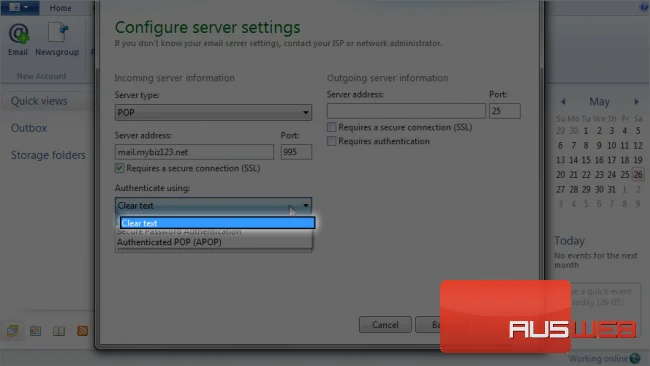The height and width of the screenshot is (366, 650).
Task: Open Outbox folder in sidebar
Action: click(x=29, y=128)
